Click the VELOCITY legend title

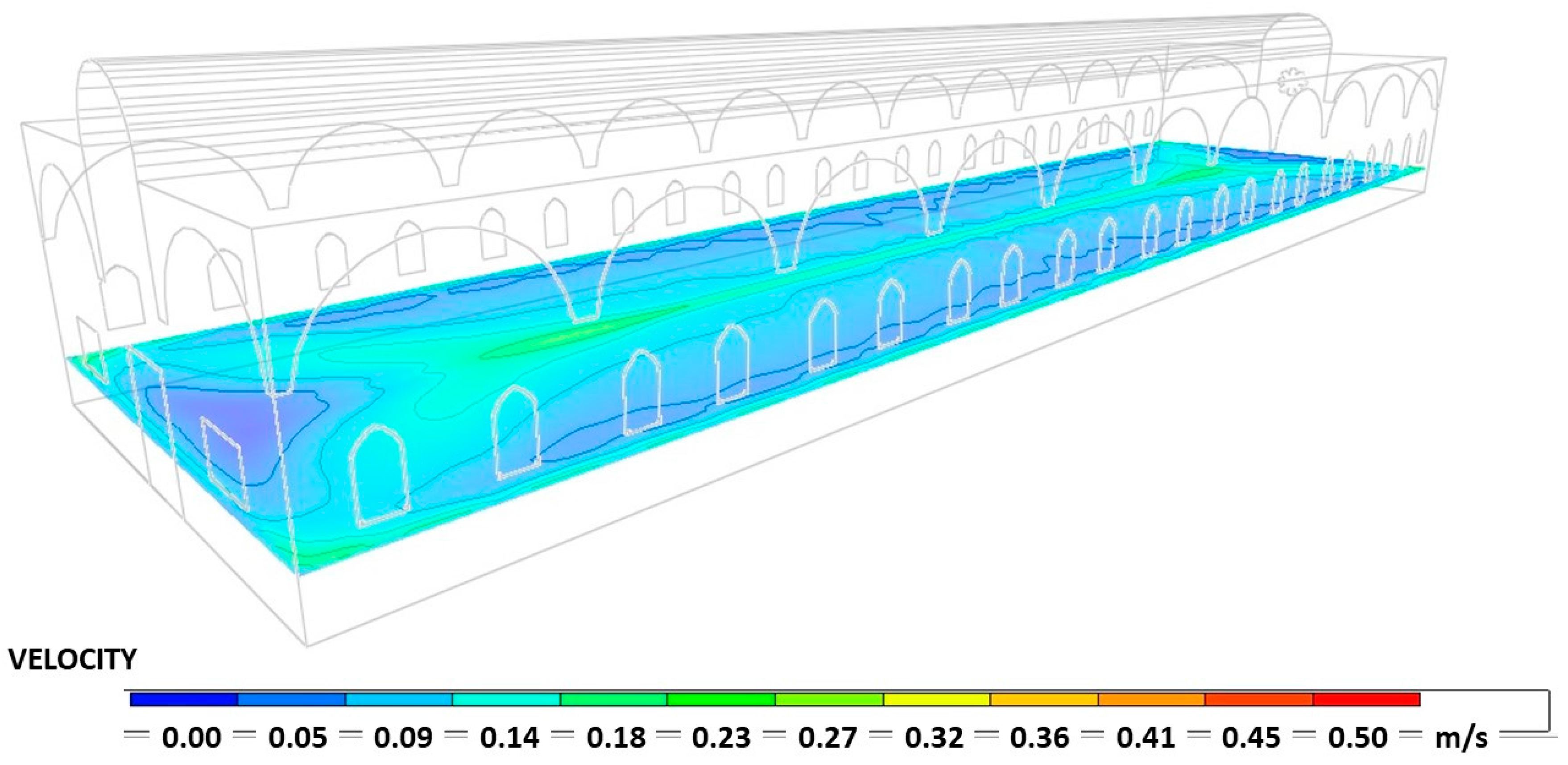72,660
